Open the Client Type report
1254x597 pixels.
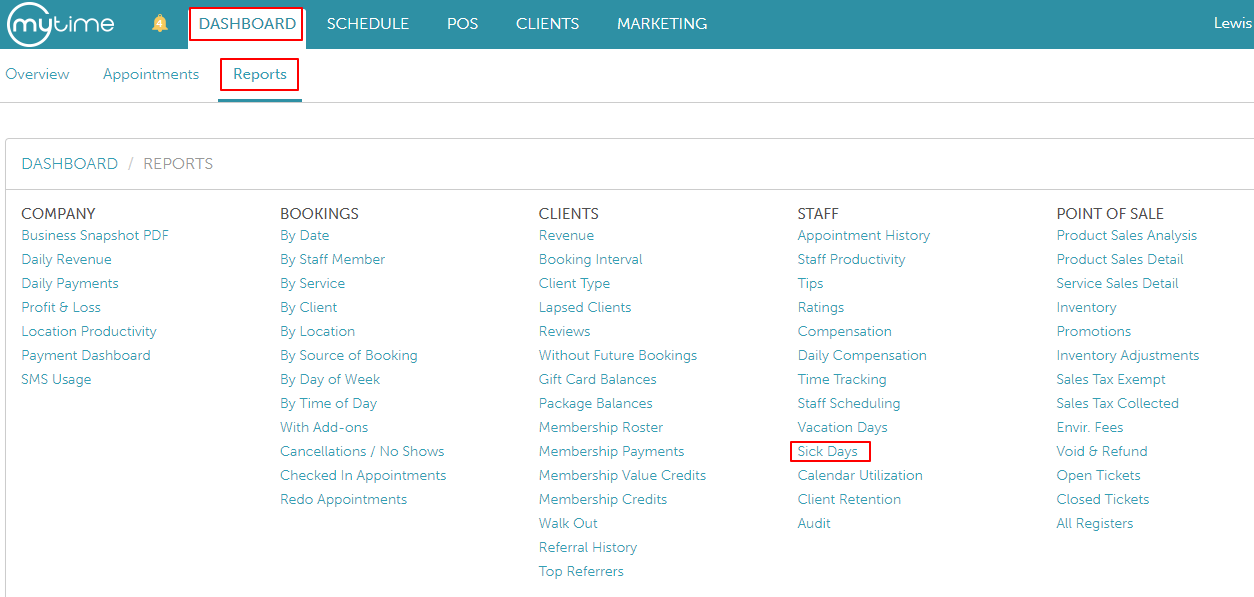tap(574, 284)
